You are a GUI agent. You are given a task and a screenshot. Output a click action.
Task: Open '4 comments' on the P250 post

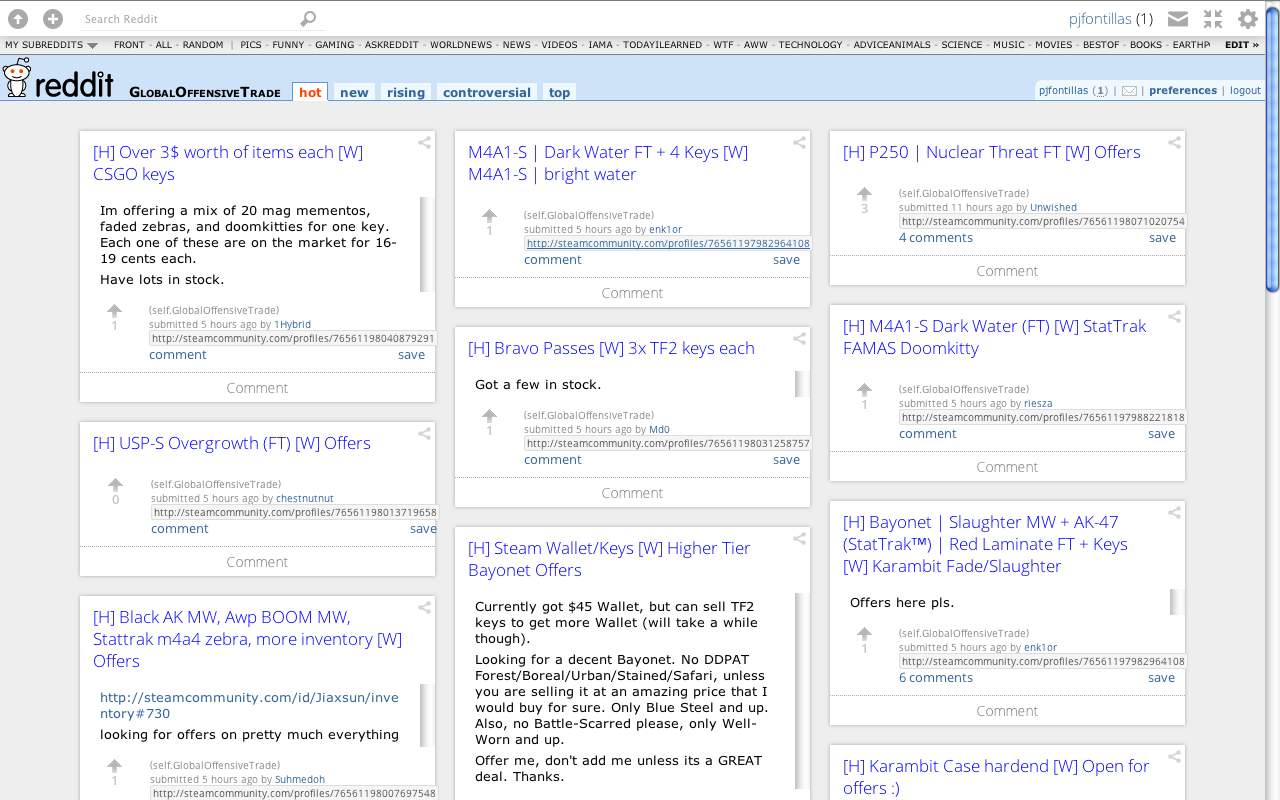coord(936,238)
